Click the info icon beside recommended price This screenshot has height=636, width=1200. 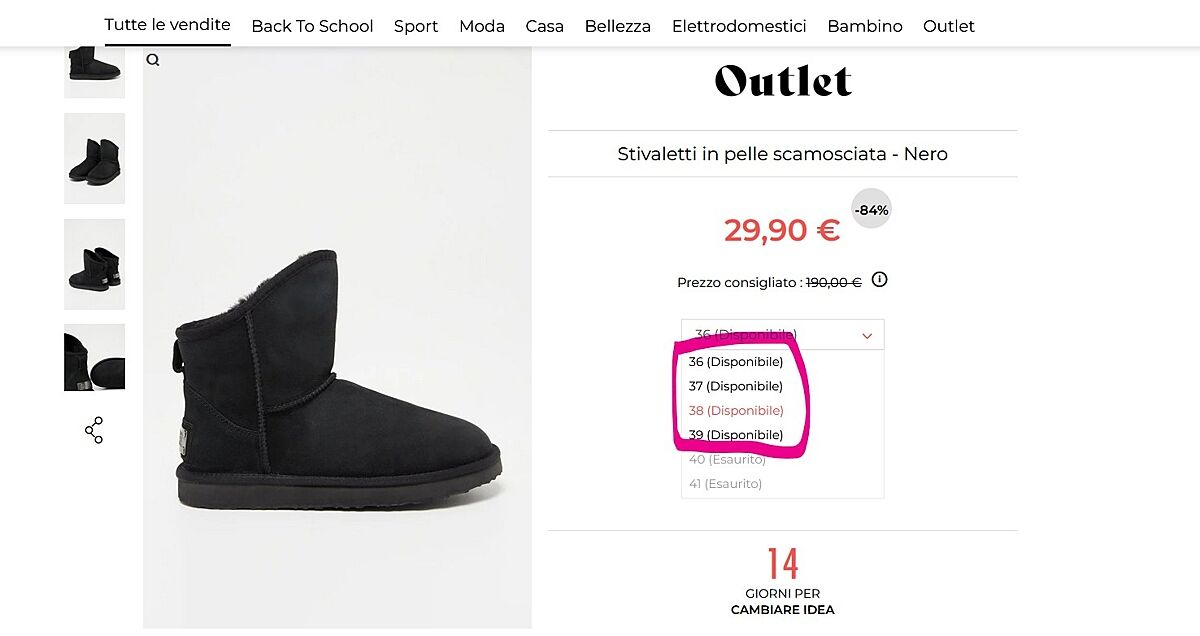879,280
